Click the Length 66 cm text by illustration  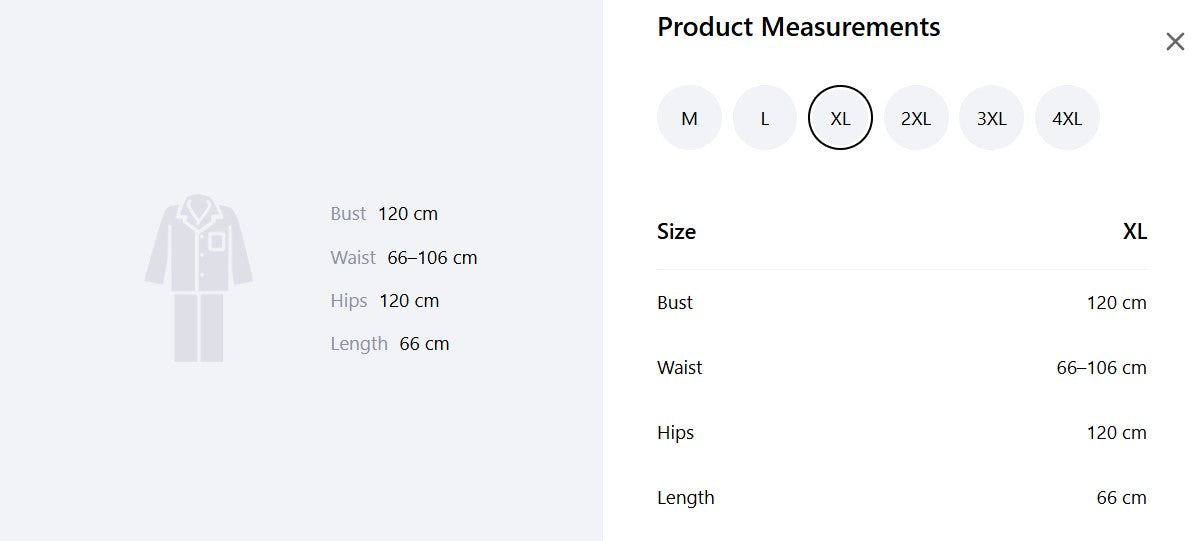coord(390,344)
